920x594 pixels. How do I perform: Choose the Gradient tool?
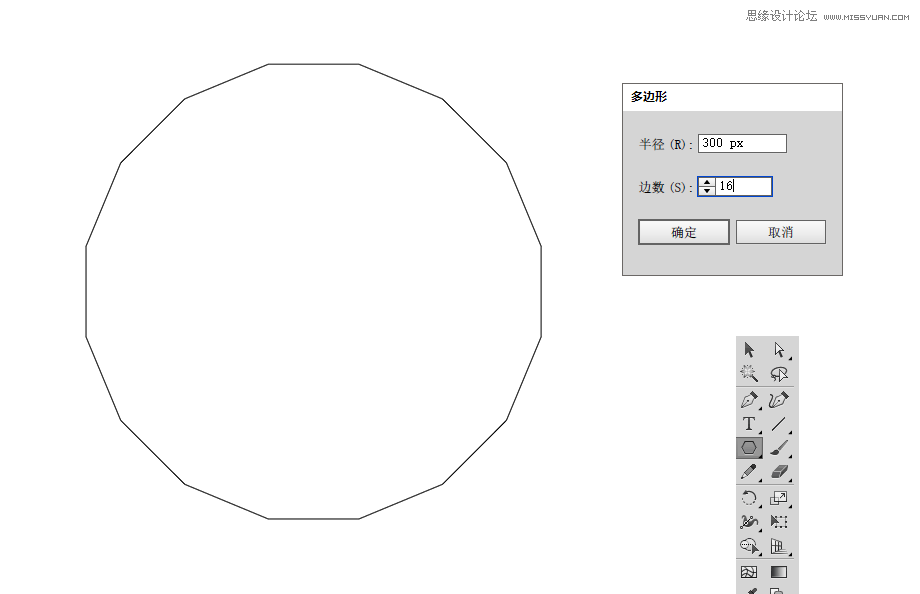pos(779,572)
